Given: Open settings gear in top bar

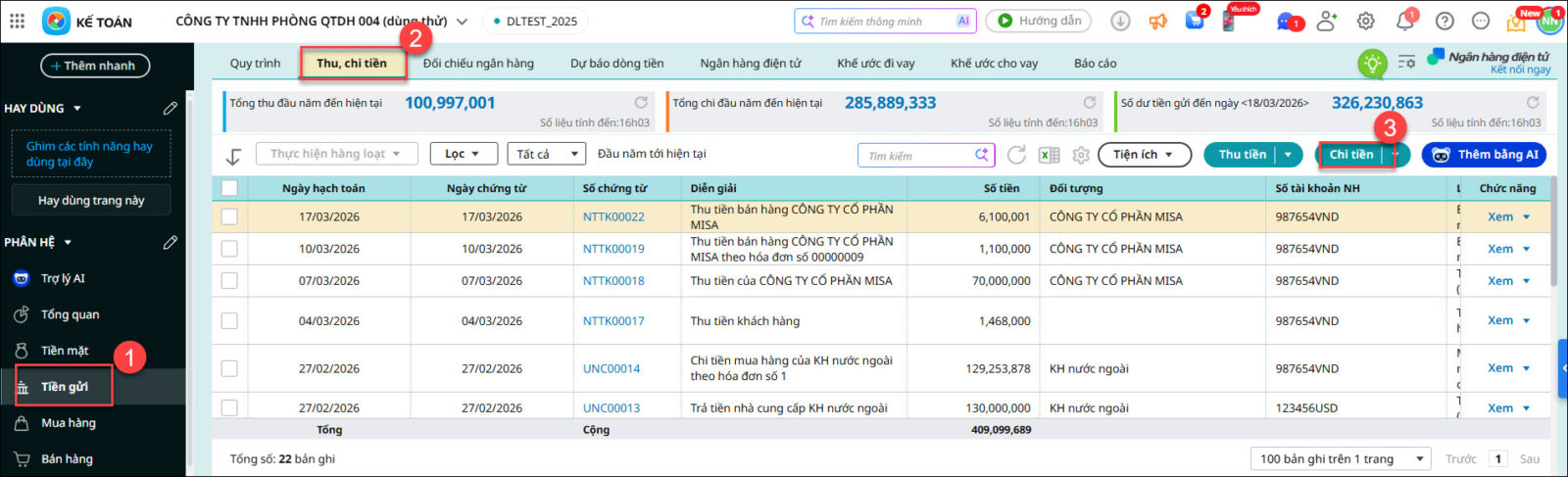Looking at the screenshot, I should tap(1365, 21).
